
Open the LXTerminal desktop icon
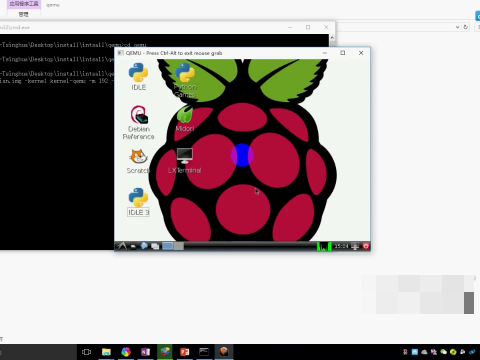185,161
